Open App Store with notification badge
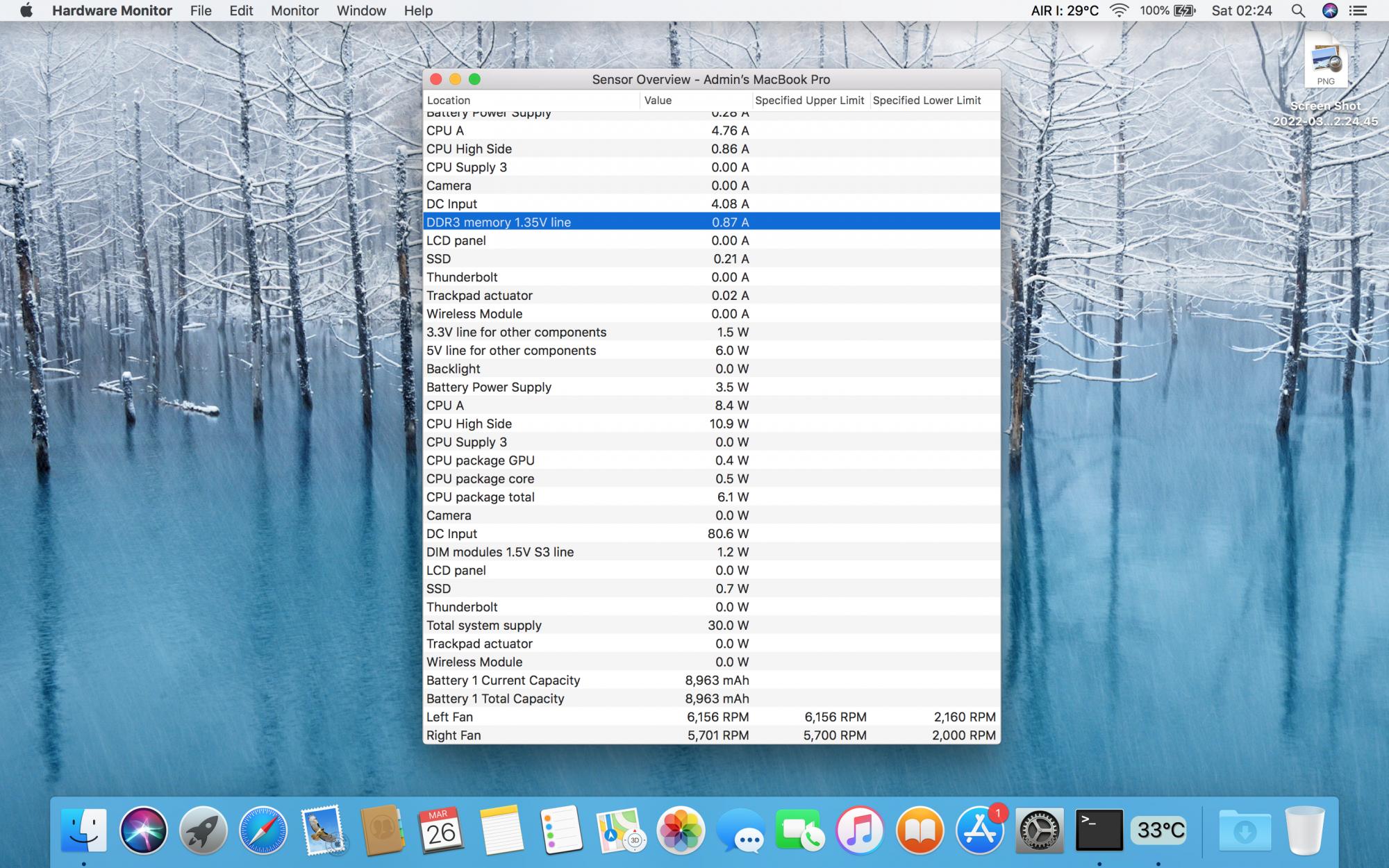Screen dimensions: 1389x868 click(979, 831)
